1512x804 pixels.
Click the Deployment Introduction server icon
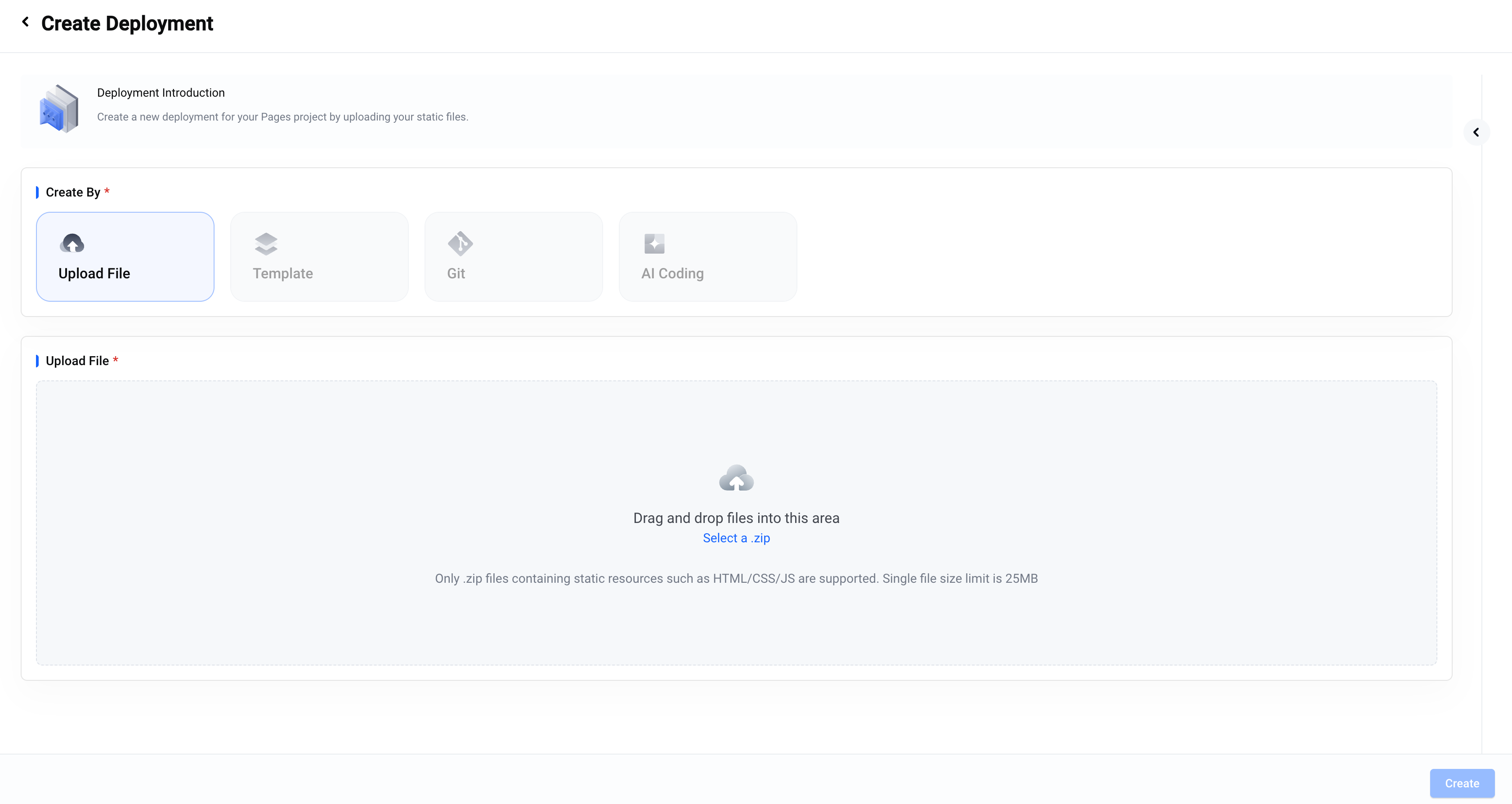[x=59, y=109]
